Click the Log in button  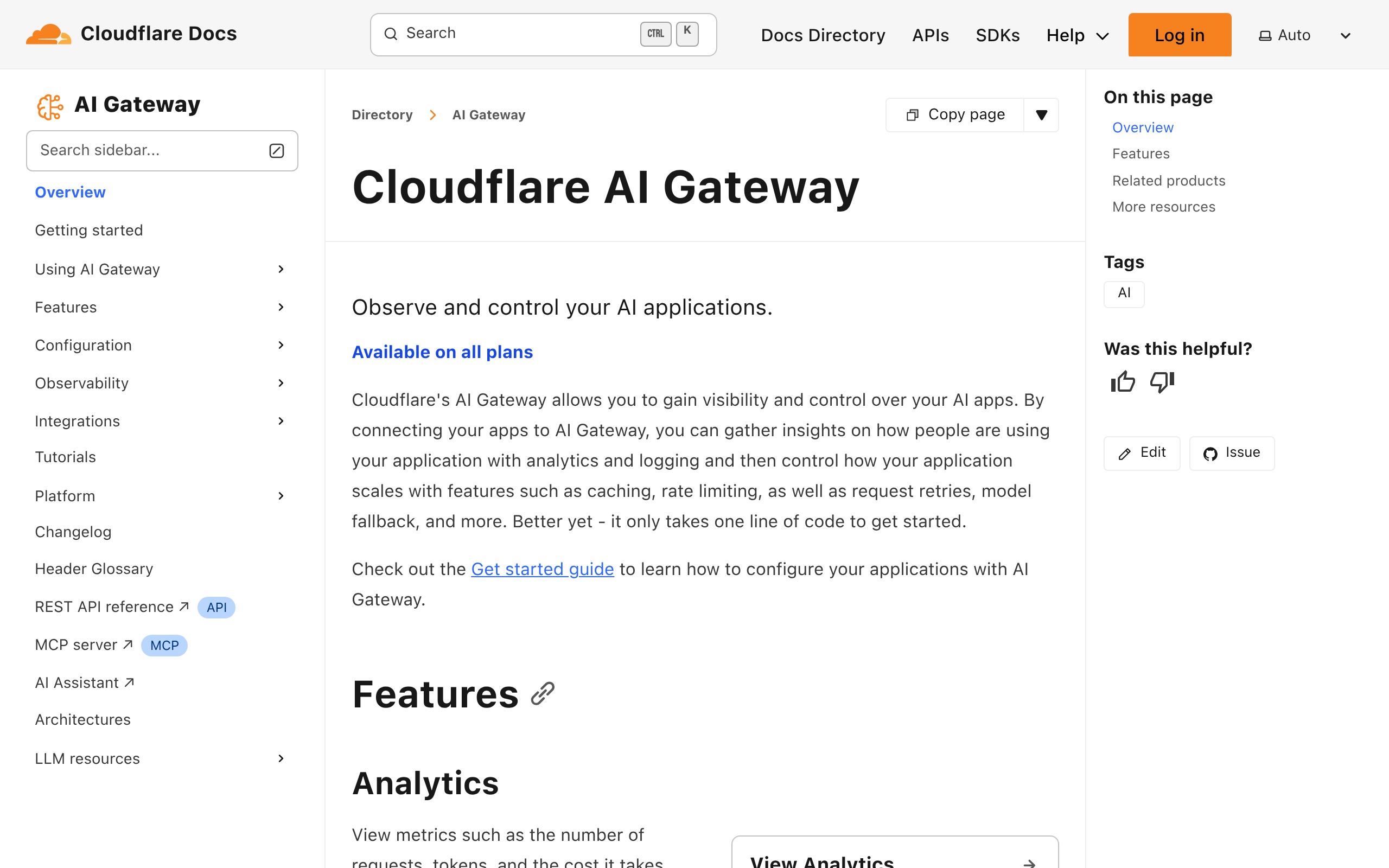coord(1180,34)
